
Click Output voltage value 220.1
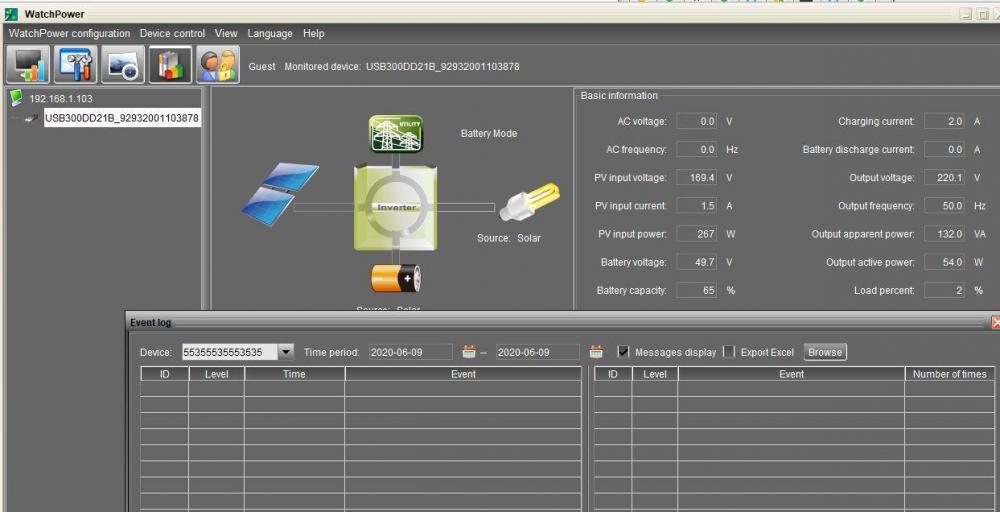[x=945, y=177]
